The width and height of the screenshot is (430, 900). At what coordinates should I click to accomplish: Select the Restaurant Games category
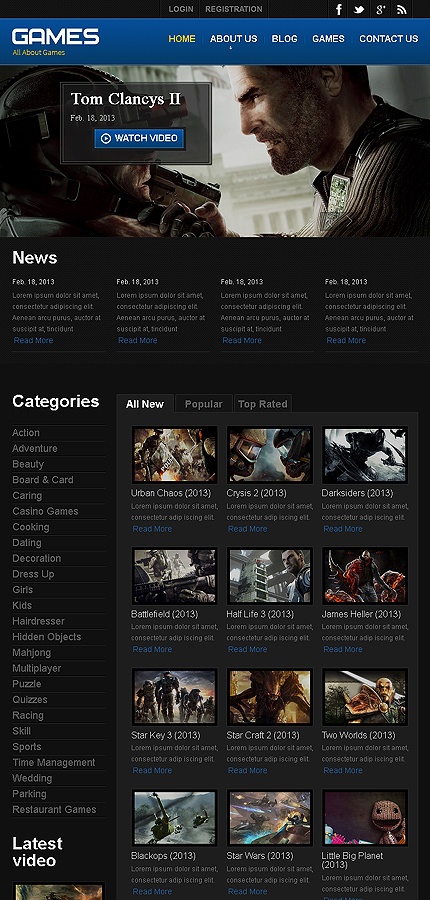pos(55,809)
